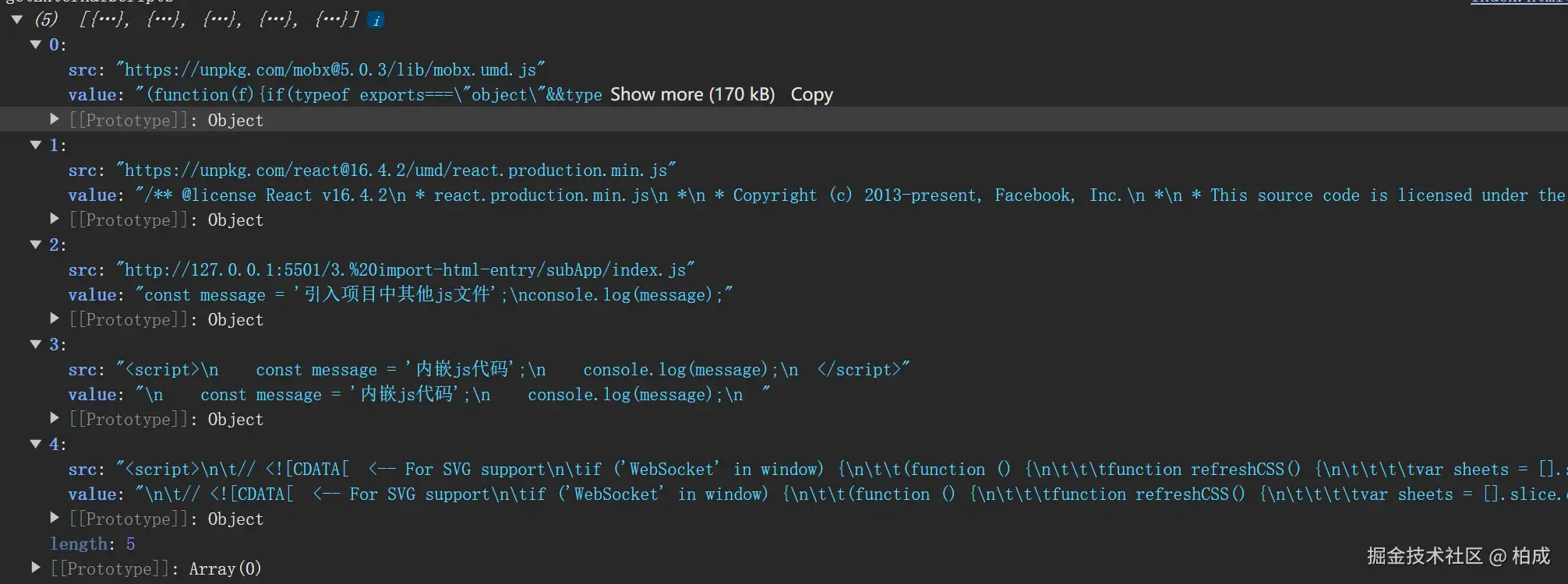Viewport: 1568px width, 584px height.
Task: Click the array preview [{…}, {…}, …] summary
Action: pos(218,19)
